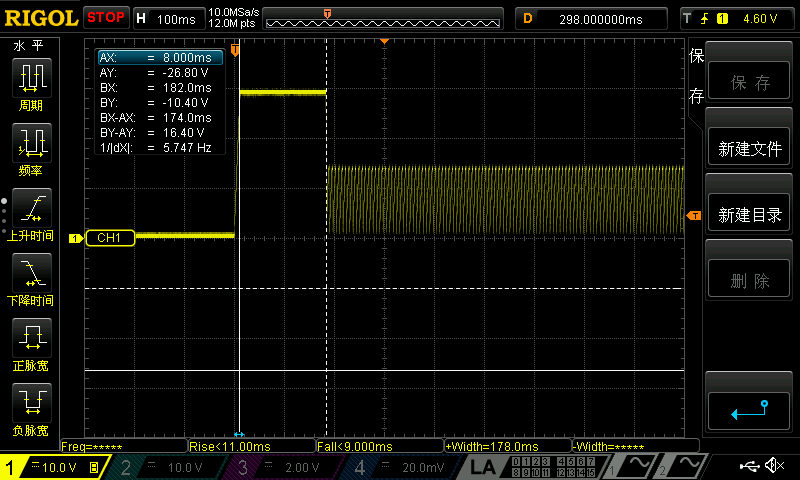
Task: Click the BX-AX = 174.0ms value
Action: point(187,118)
